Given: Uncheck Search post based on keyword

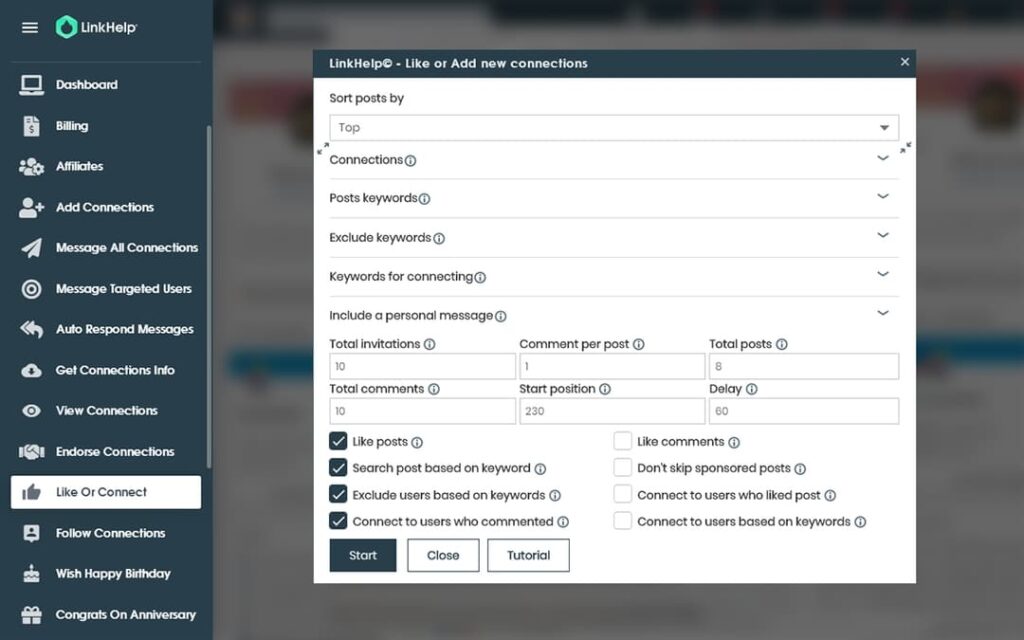Looking at the screenshot, I should coord(338,468).
